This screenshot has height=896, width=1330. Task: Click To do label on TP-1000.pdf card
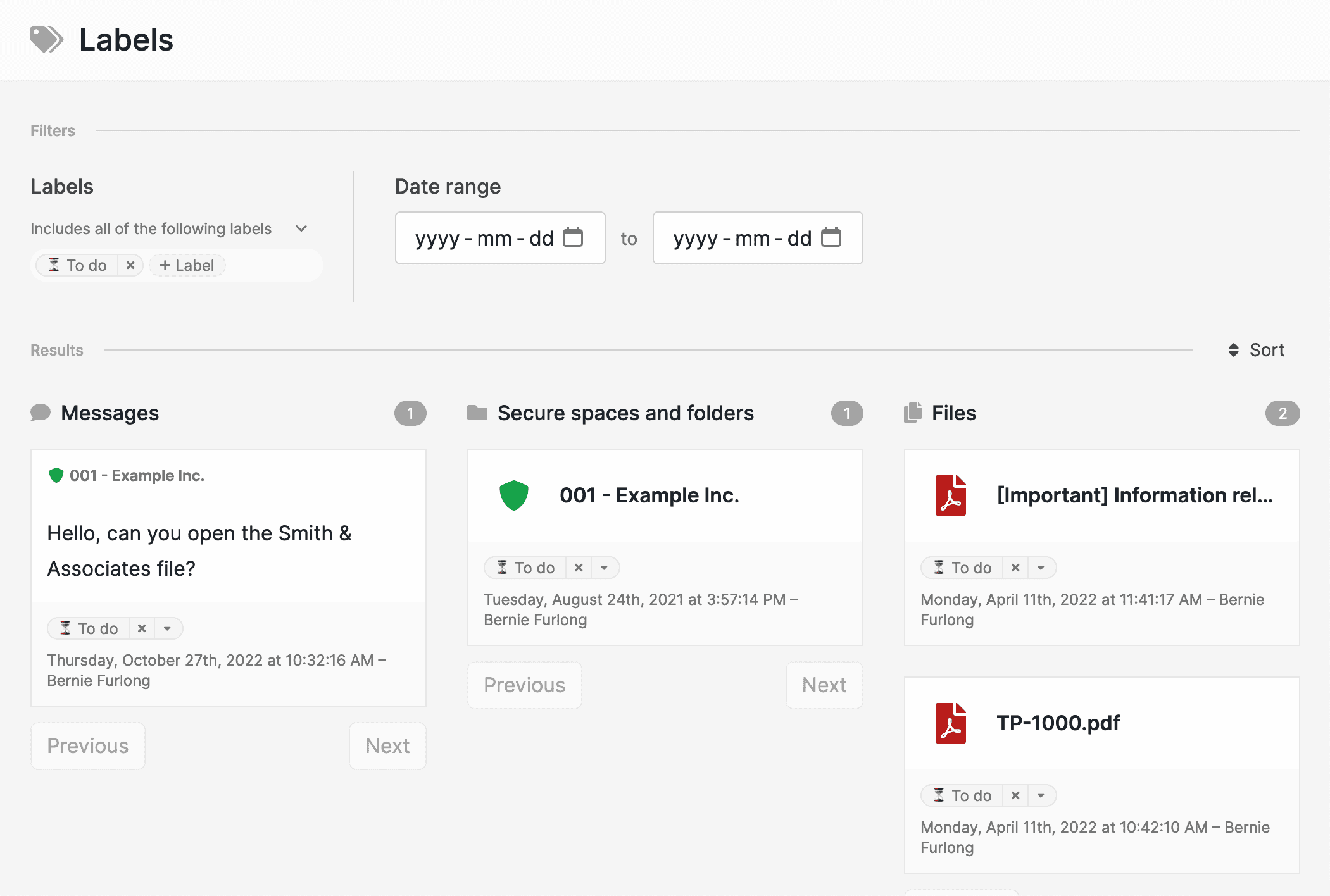click(x=963, y=795)
